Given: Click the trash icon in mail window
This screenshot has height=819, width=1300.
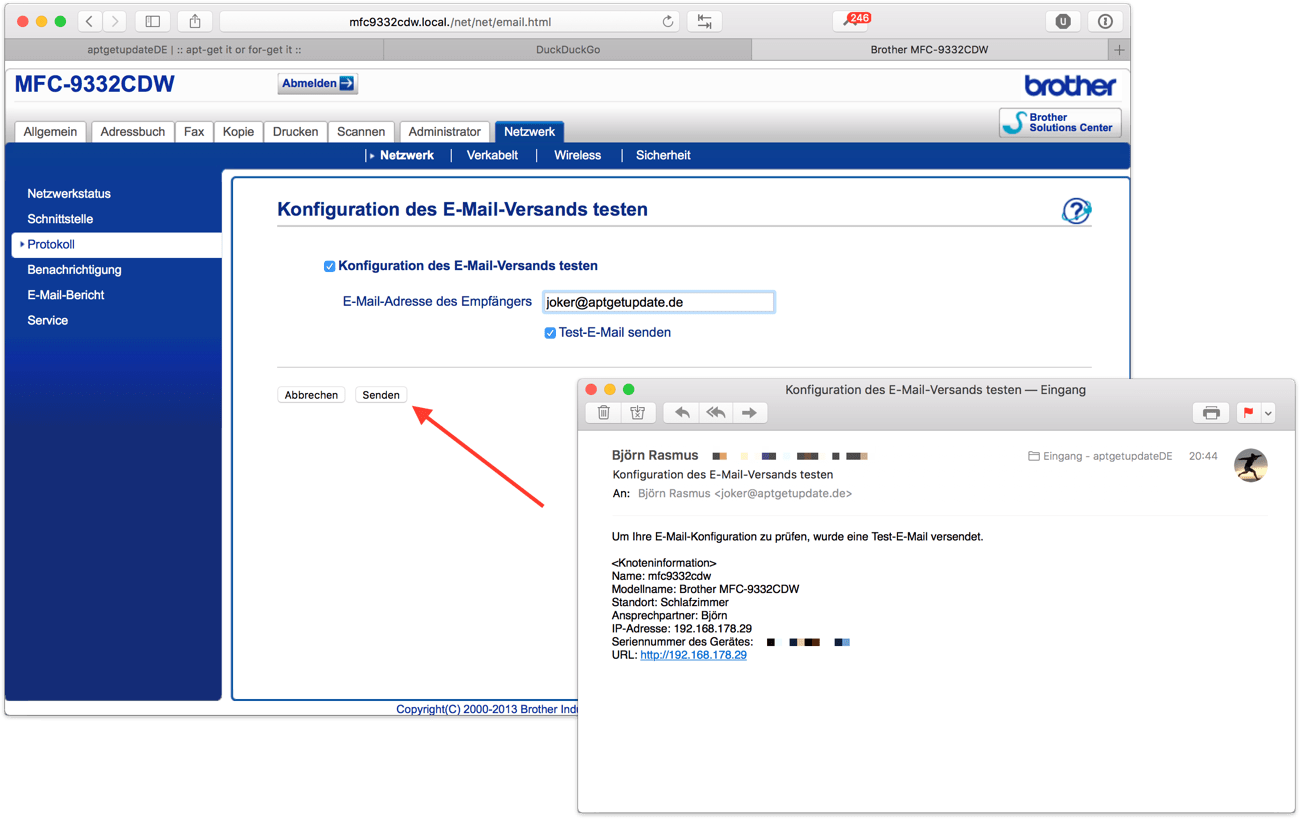Looking at the screenshot, I should pyautogui.click(x=603, y=413).
